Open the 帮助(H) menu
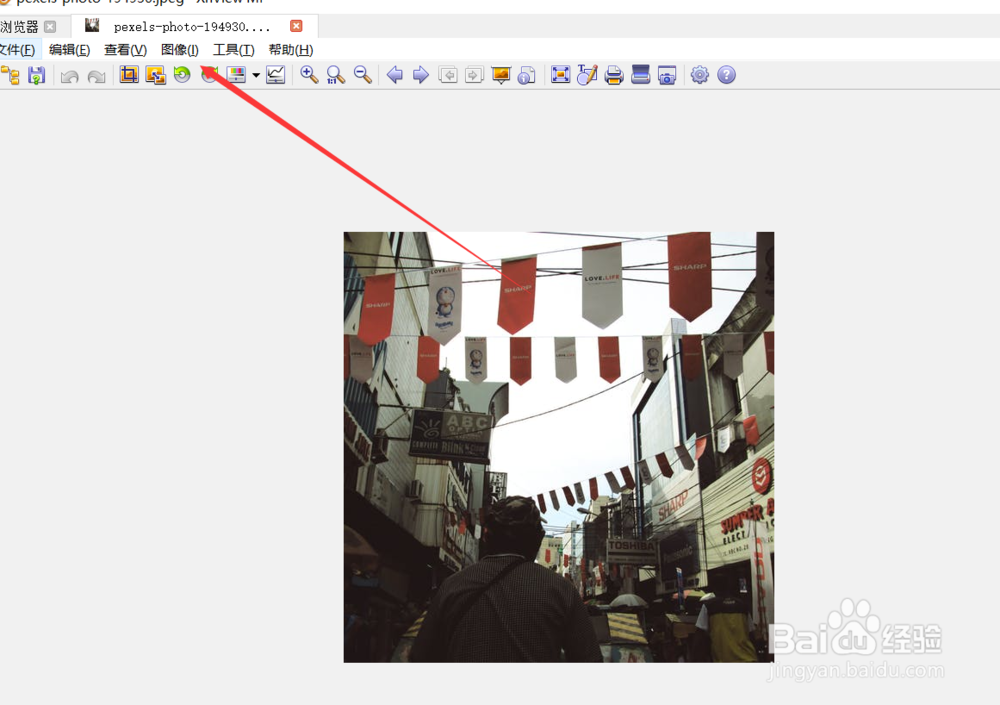 point(291,50)
